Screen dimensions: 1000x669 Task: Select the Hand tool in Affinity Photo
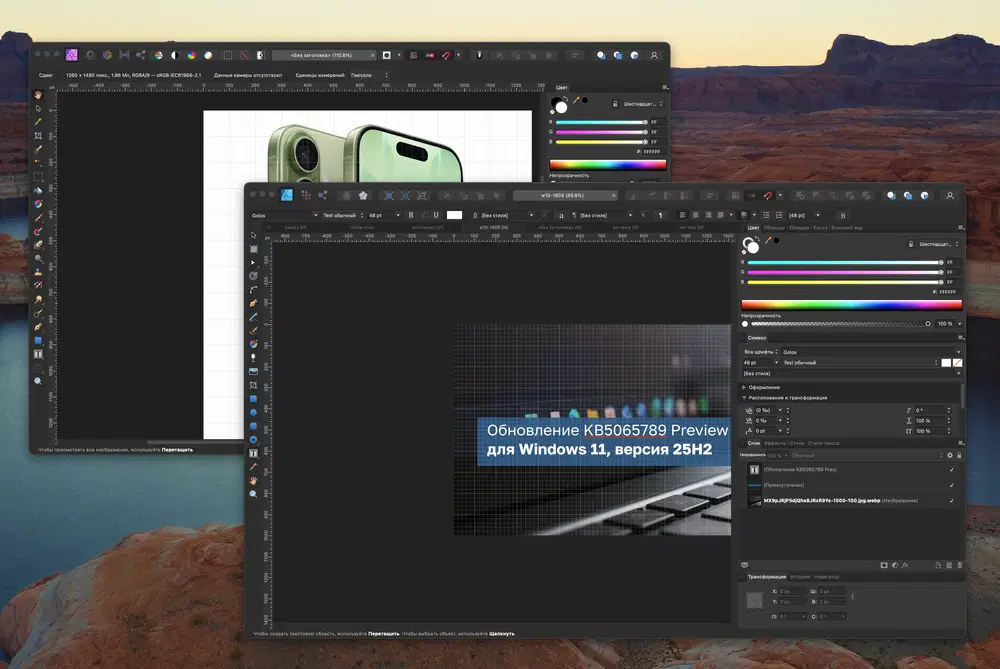pos(38,94)
